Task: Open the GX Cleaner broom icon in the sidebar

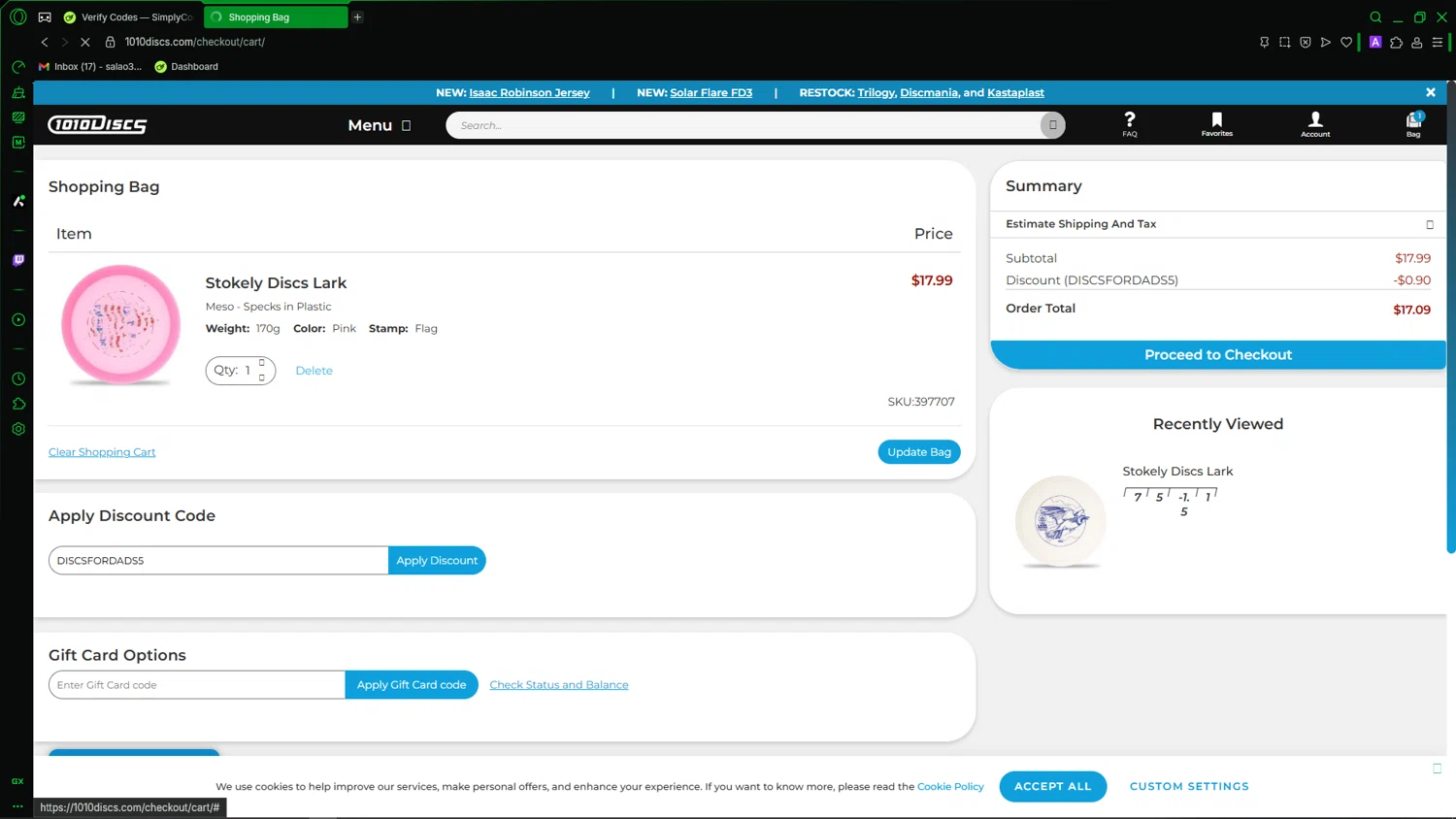Action: (x=17, y=93)
